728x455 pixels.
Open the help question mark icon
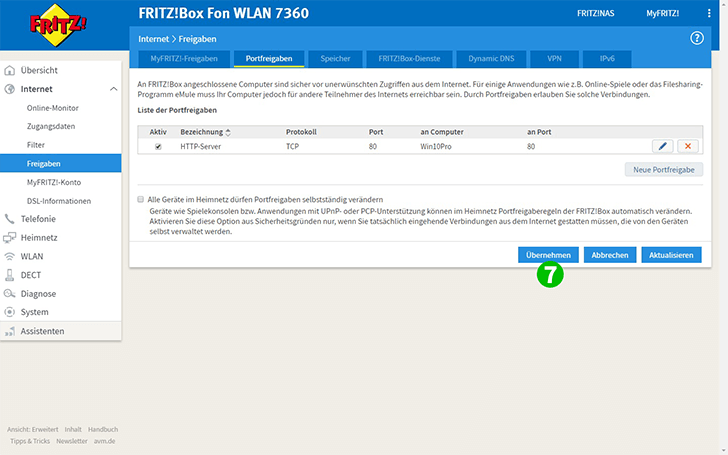tap(696, 38)
